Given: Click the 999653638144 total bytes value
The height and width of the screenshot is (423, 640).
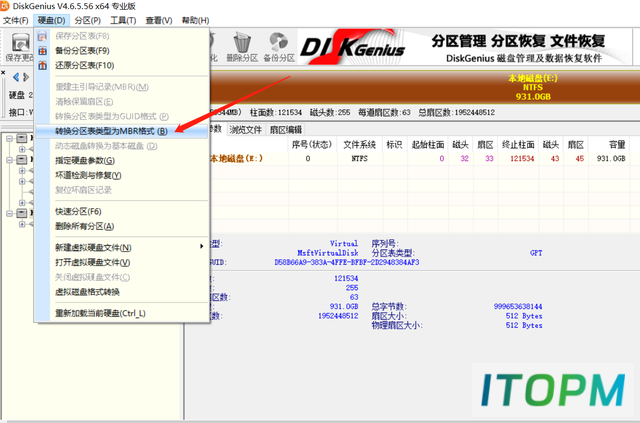Looking at the screenshot, I should 518,307.
